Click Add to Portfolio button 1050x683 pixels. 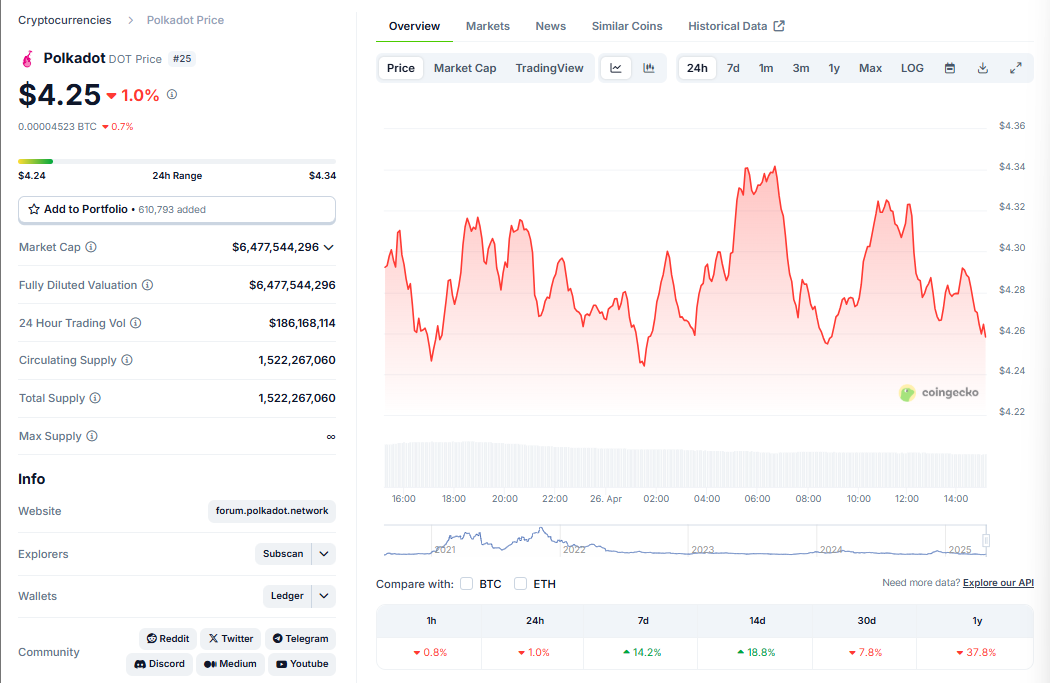coord(177,210)
